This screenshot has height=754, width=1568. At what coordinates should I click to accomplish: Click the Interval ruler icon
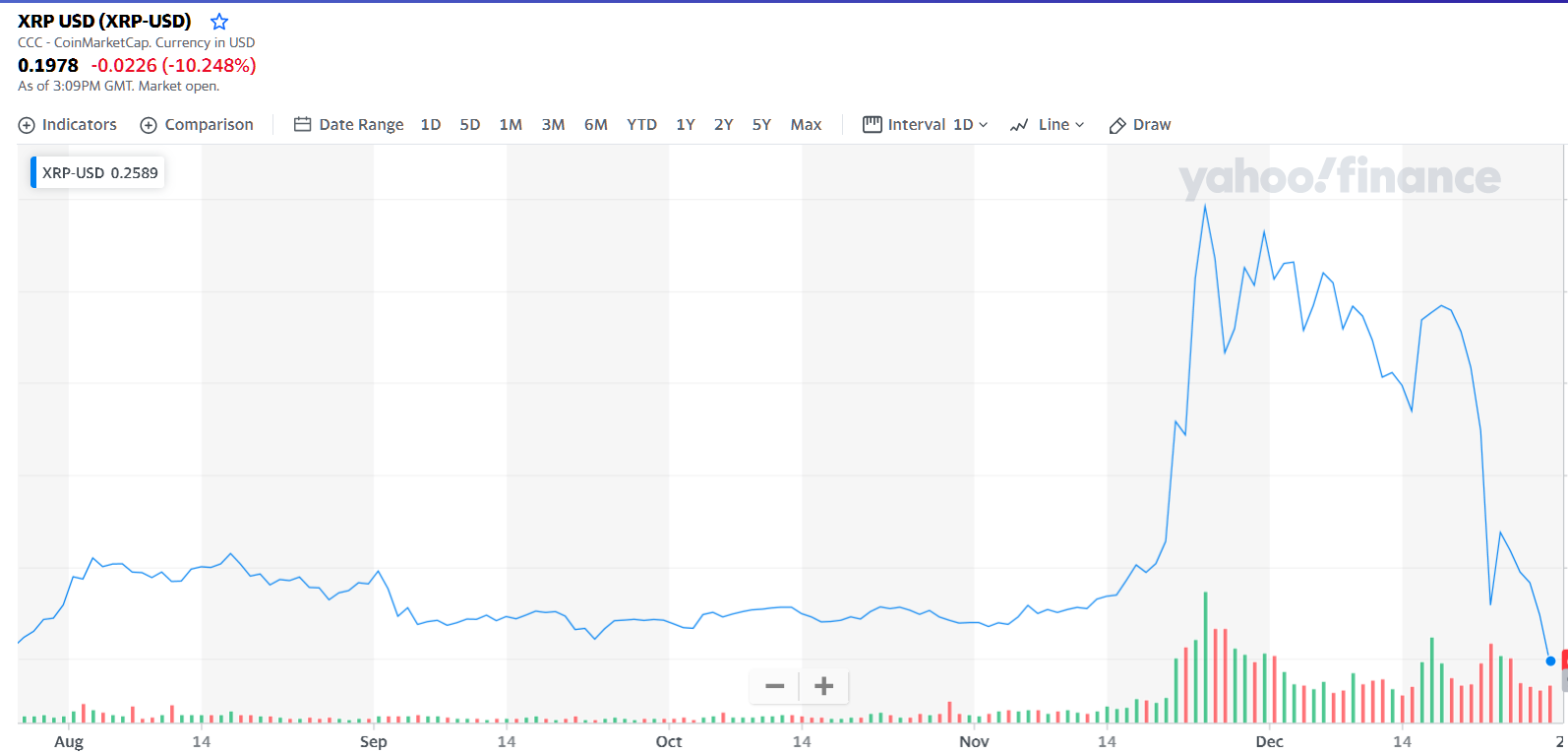click(x=873, y=124)
